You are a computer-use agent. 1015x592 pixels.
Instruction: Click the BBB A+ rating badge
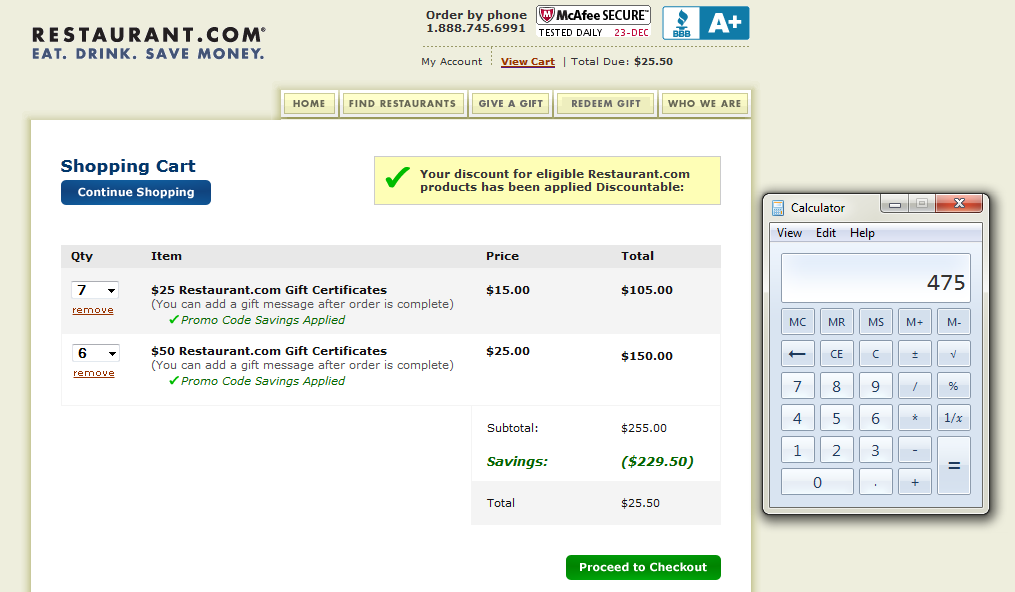tap(705, 23)
